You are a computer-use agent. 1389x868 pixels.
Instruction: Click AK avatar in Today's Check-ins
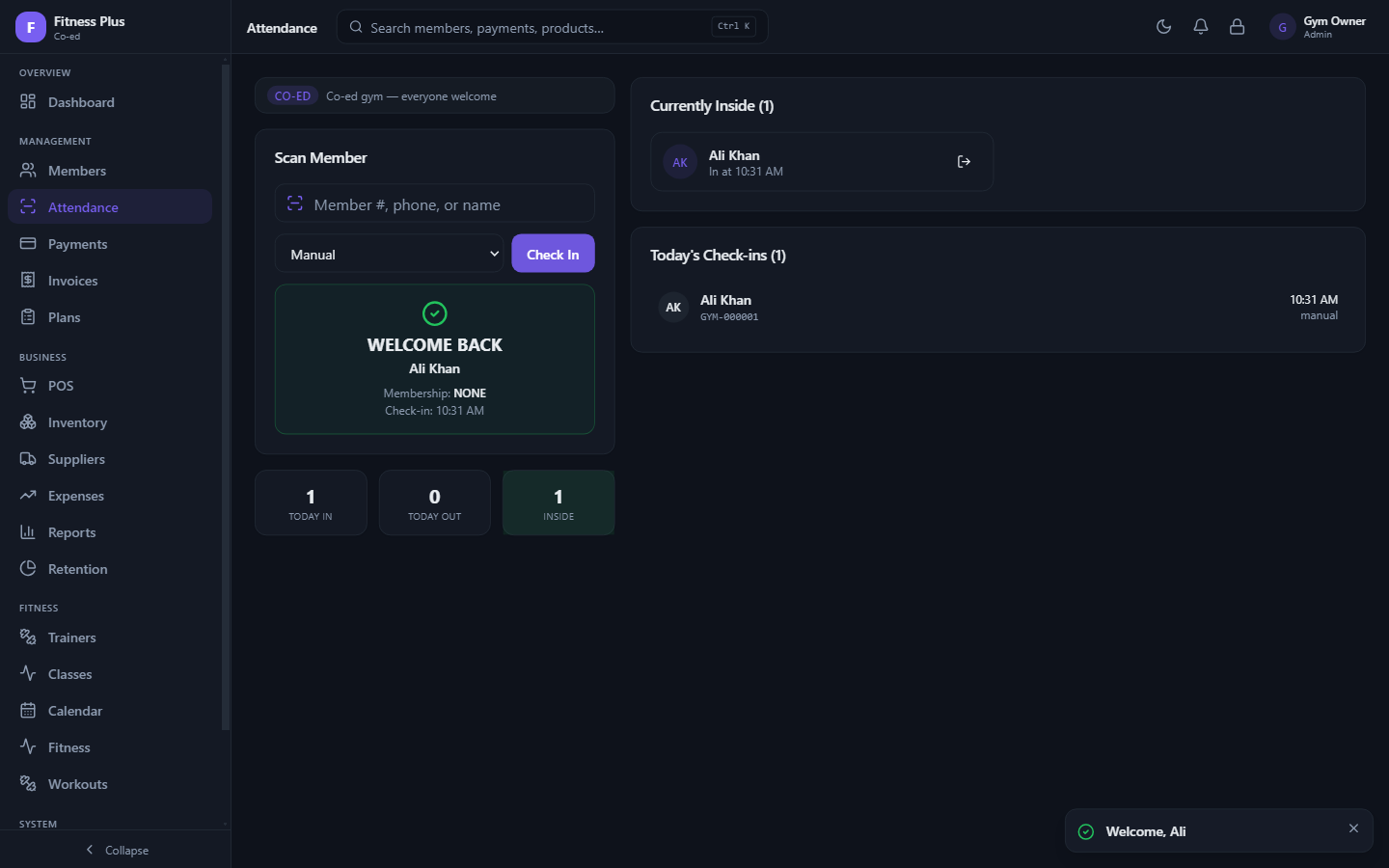(x=673, y=308)
